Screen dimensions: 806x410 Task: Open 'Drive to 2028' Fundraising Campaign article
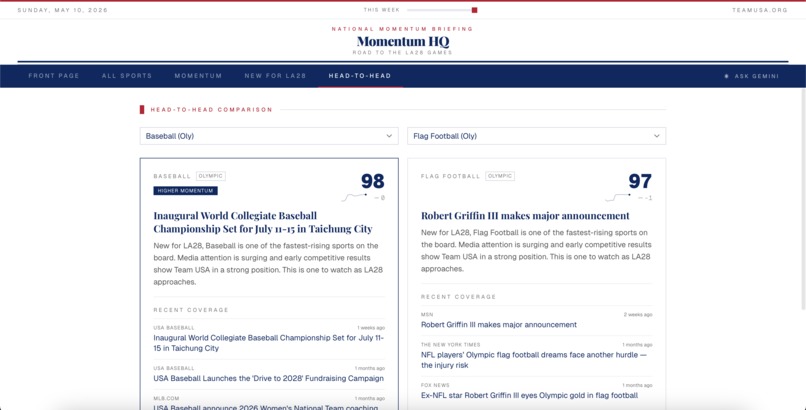pos(268,379)
